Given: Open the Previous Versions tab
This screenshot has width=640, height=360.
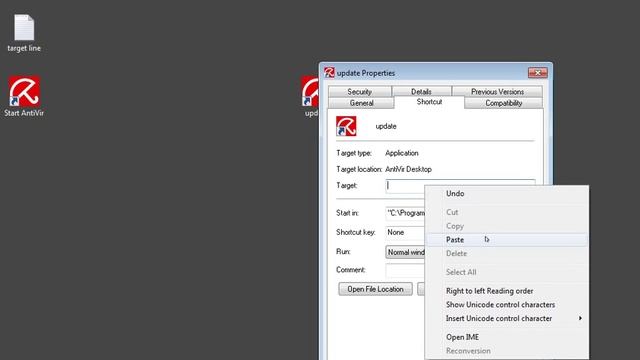Looking at the screenshot, I should tap(497, 91).
